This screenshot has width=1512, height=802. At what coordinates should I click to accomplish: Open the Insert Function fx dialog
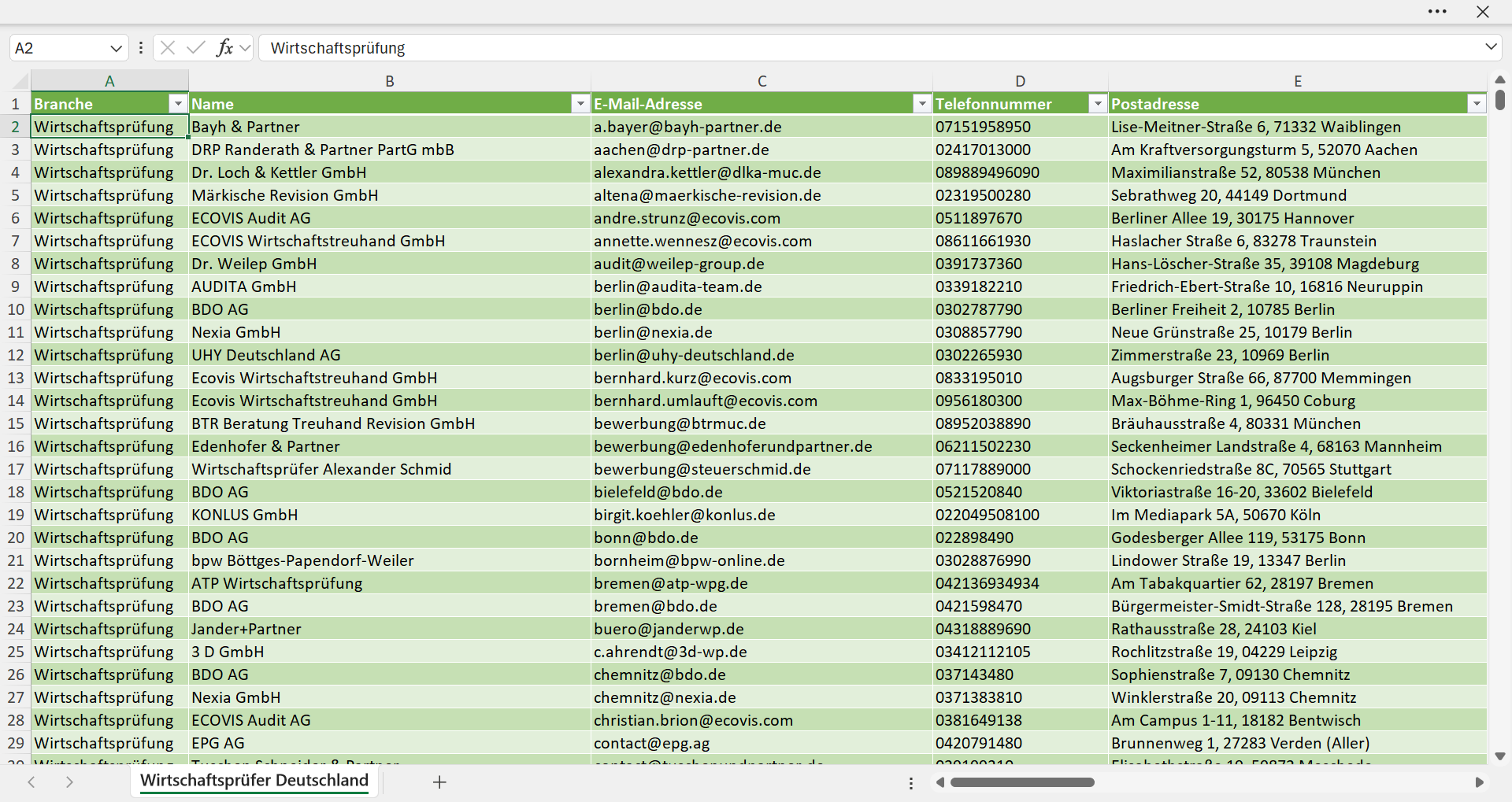tap(224, 48)
